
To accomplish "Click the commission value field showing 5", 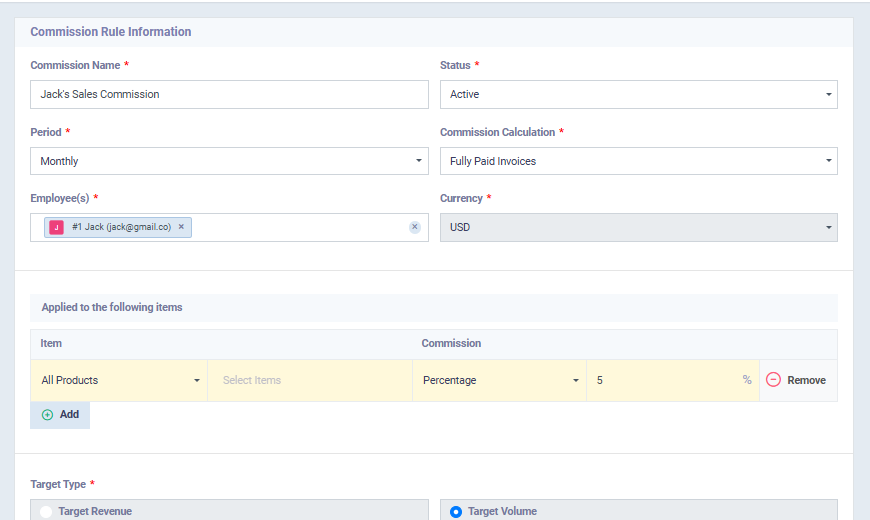I will (672, 380).
